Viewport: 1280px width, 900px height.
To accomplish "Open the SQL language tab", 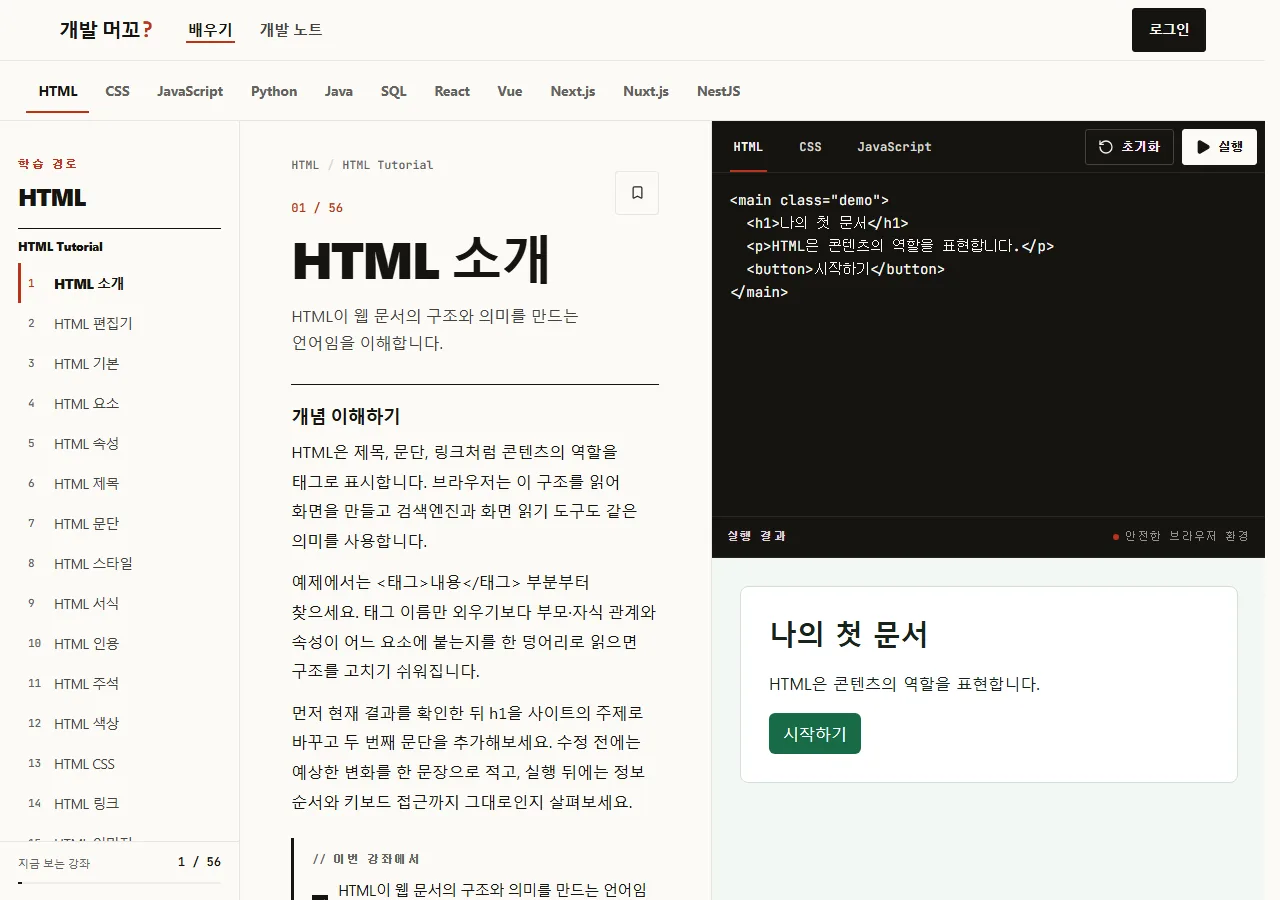I will tap(394, 91).
